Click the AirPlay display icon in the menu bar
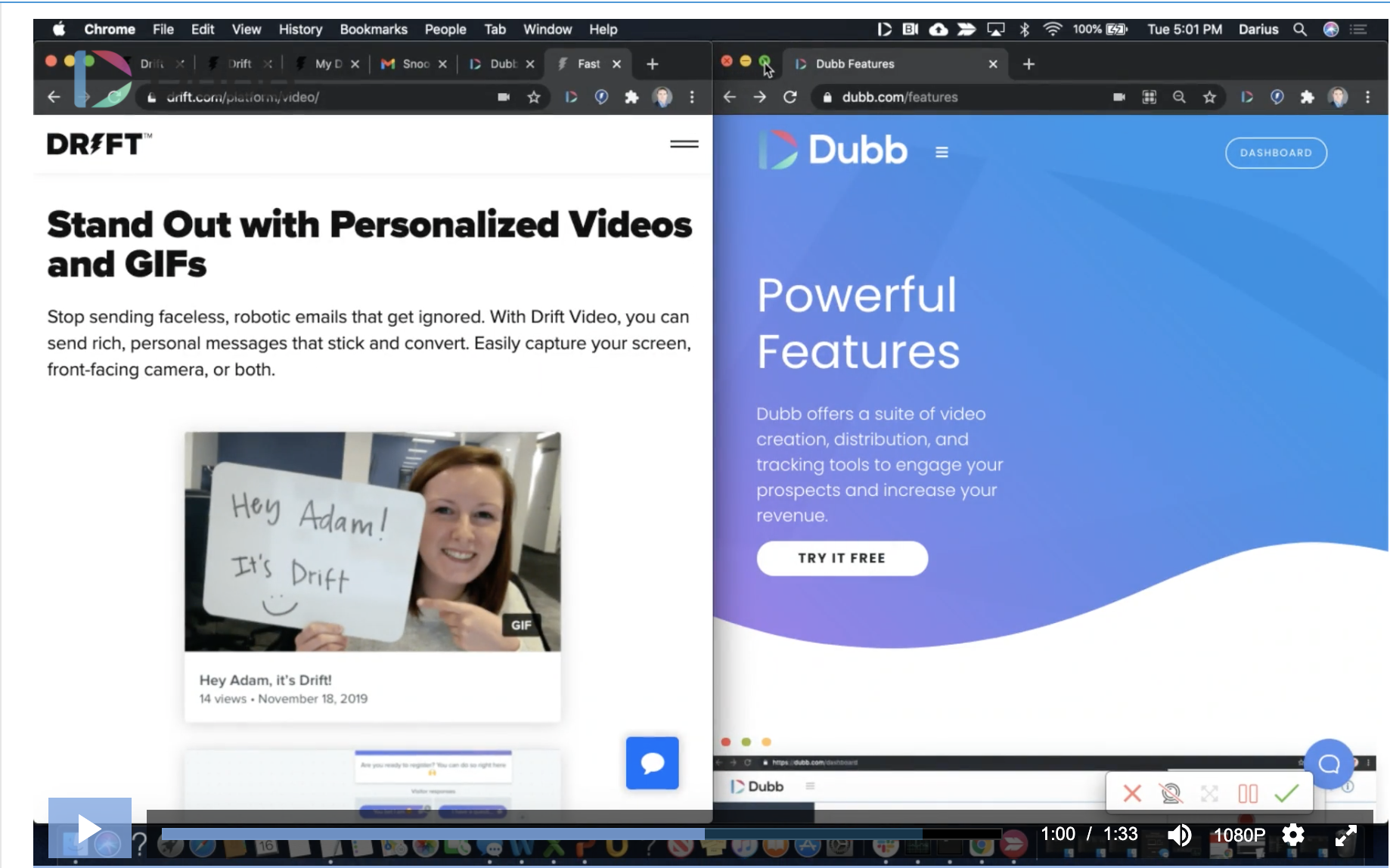The height and width of the screenshot is (868, 1390). click(x=996, y=29)
